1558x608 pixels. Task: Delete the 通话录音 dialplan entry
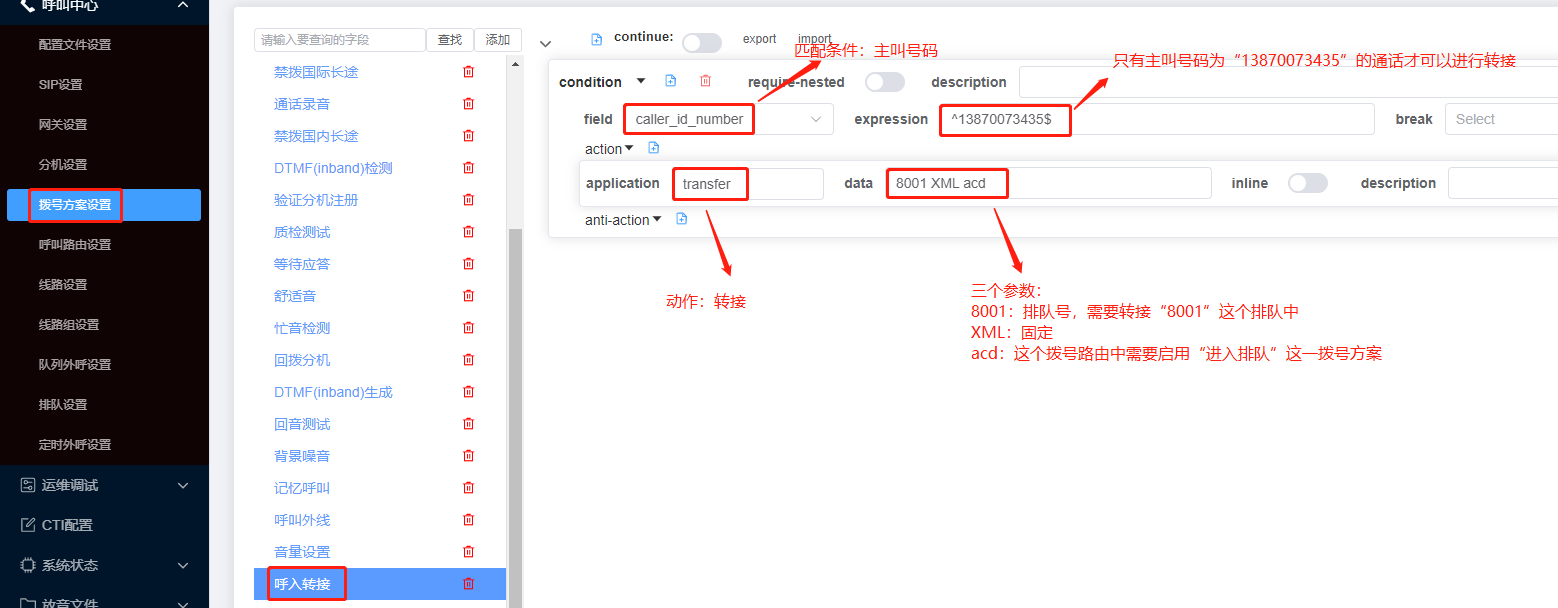pos(468,104)
